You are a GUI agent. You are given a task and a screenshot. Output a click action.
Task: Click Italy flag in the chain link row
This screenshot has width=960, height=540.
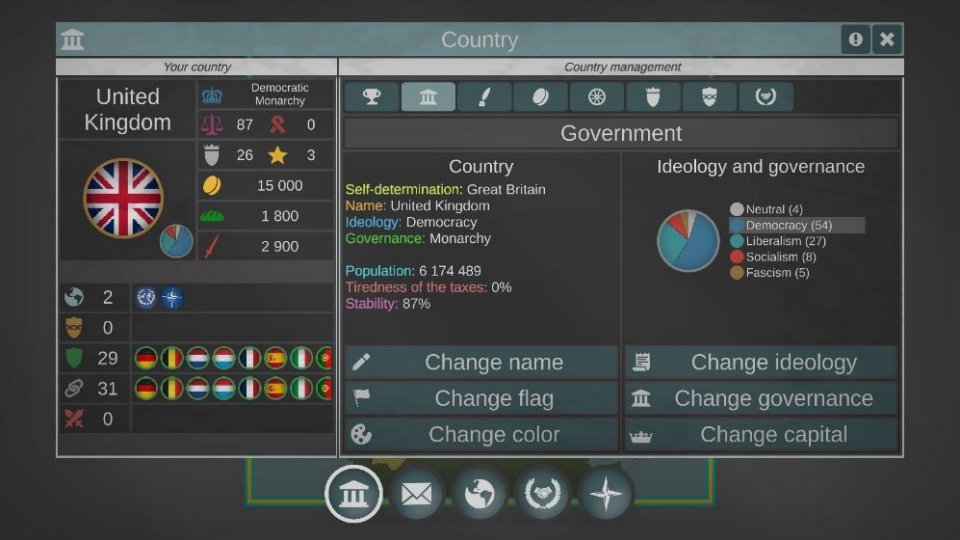point(301,389)
